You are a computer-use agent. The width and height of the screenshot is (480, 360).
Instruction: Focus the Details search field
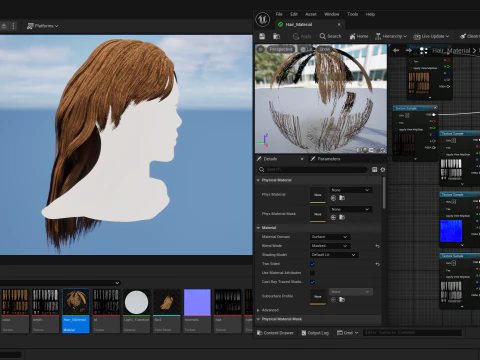click(312, 169)
